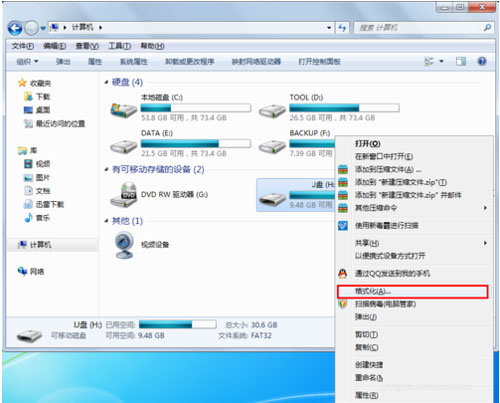Select the DVD RW 驱动器 (G:) icon
This screenshot has height=403, width=500.
(x=124, y=194)
